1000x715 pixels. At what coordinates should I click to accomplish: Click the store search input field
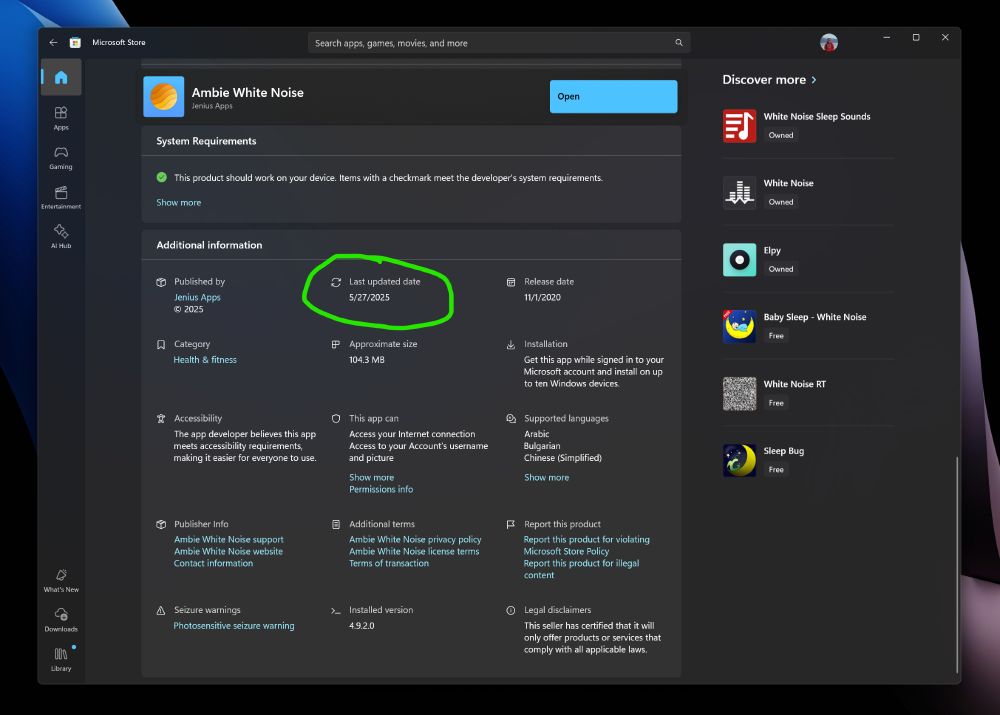[x=499, y=43]
